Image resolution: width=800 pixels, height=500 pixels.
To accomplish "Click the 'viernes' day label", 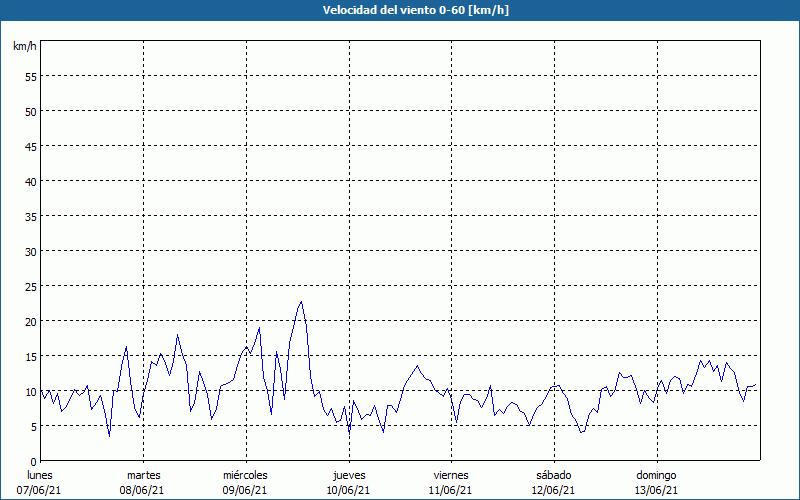I will point(451,475).
